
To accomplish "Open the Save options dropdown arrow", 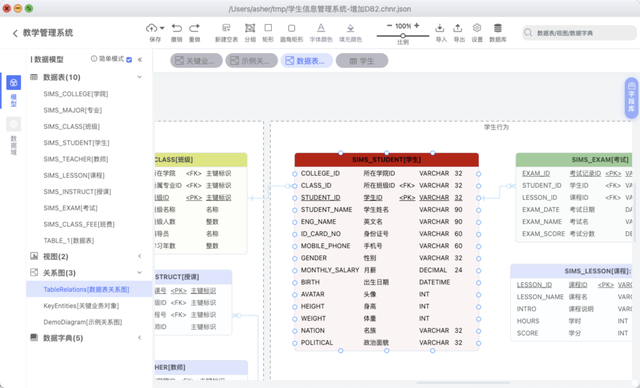I will [162, 28].
